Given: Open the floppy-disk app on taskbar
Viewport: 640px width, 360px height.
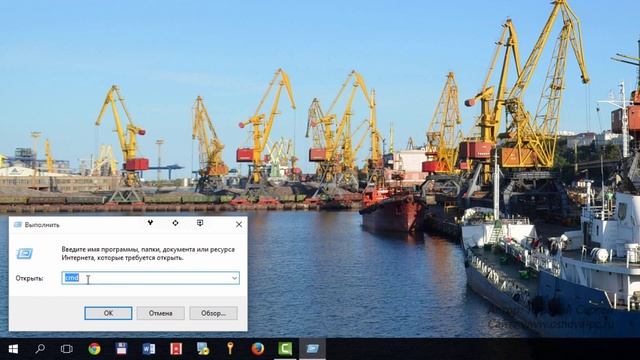Looking at the screenshot, I should (121, 349).
